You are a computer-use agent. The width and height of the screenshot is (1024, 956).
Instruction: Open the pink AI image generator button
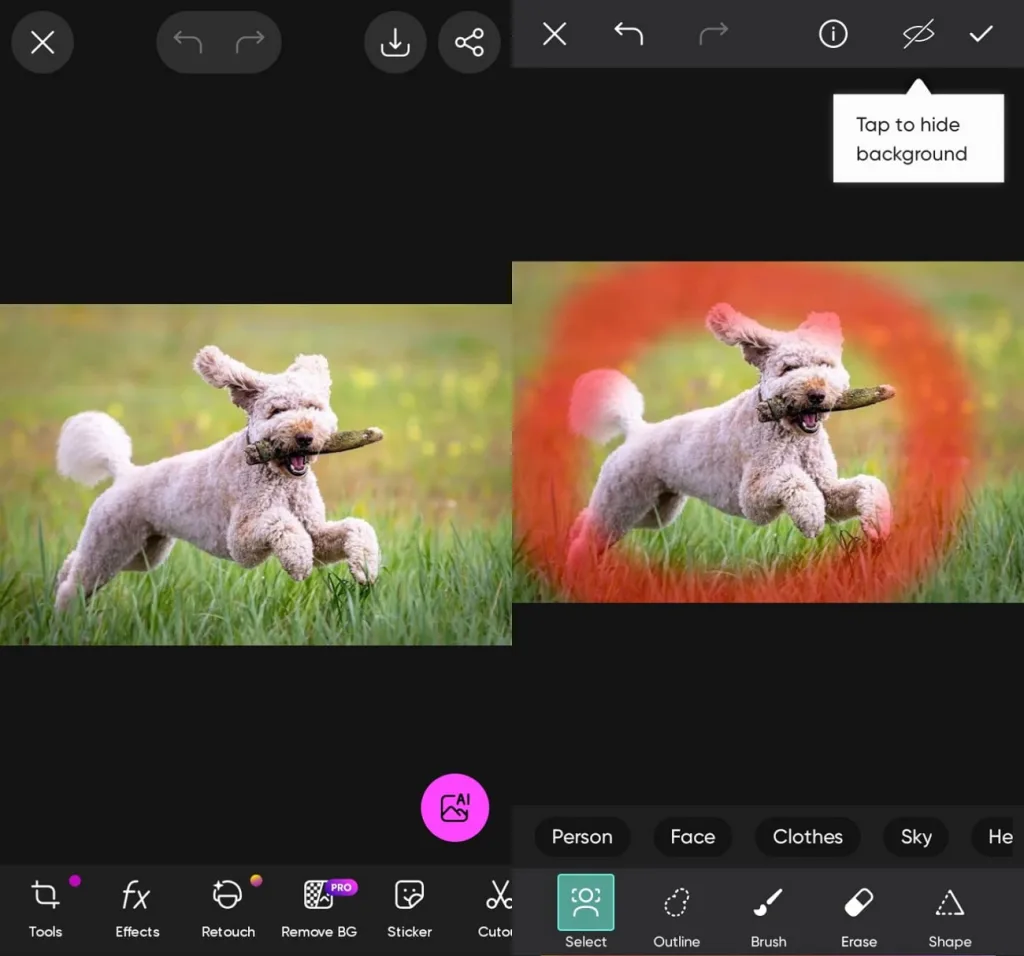(455, 808)
